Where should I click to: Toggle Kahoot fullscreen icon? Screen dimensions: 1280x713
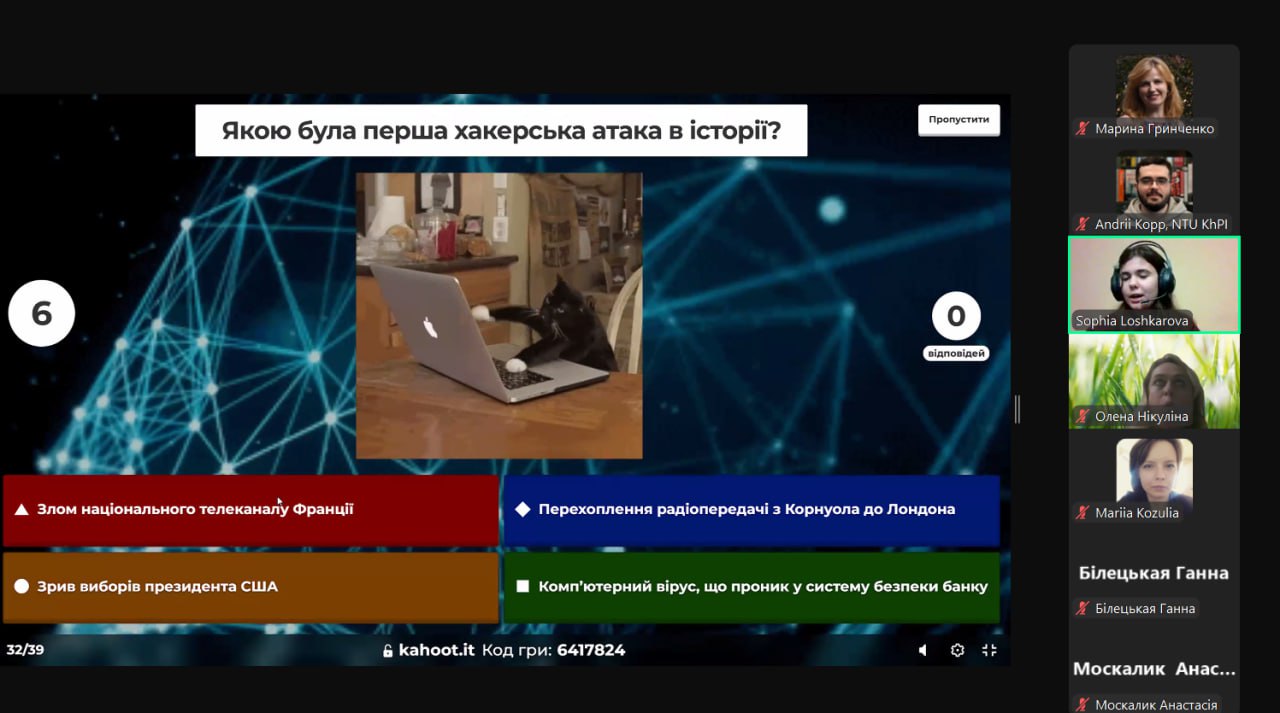point(989,650)
